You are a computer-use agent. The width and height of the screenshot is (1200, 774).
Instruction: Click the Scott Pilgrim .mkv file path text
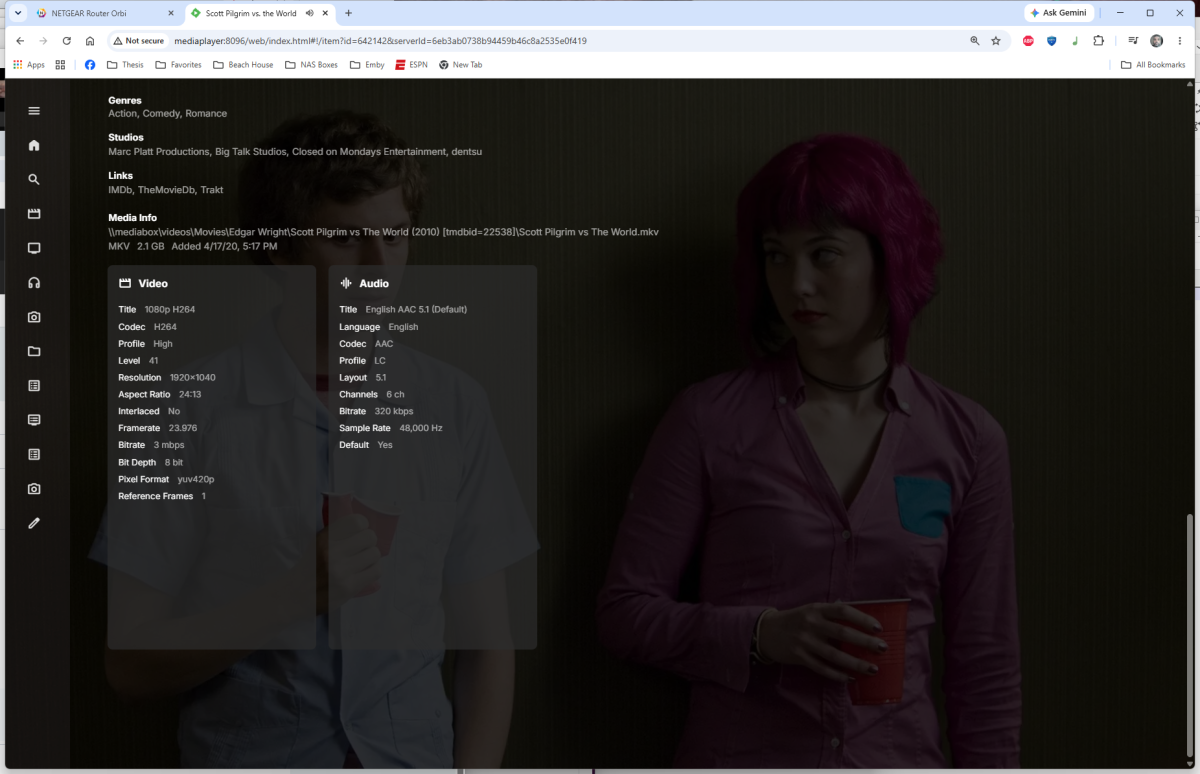[x=383, y=232]
